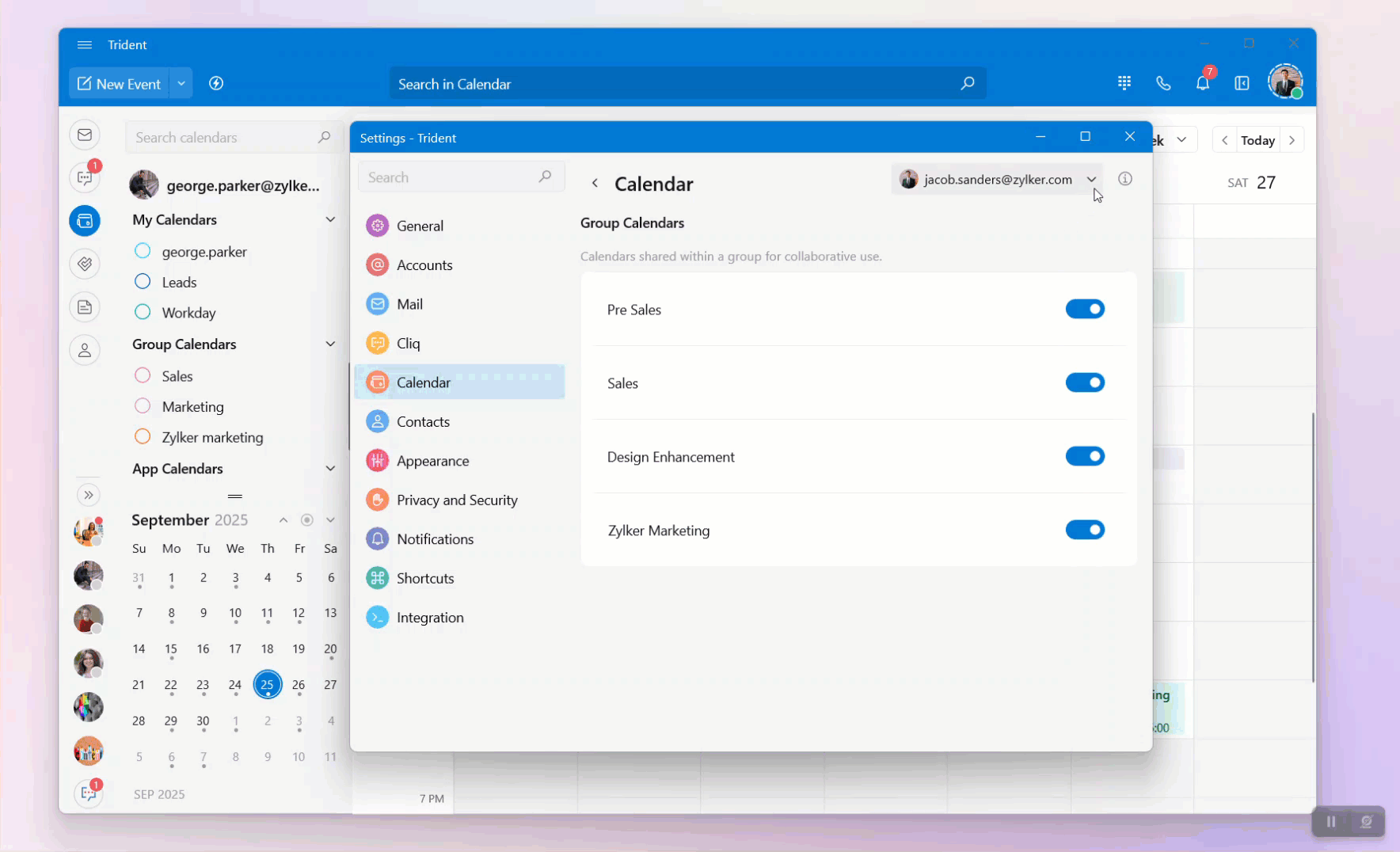Viewport: 1400px width, 852px height.
Task: Disable the Pre Sales group calendar
Action: pos(1084,309)
